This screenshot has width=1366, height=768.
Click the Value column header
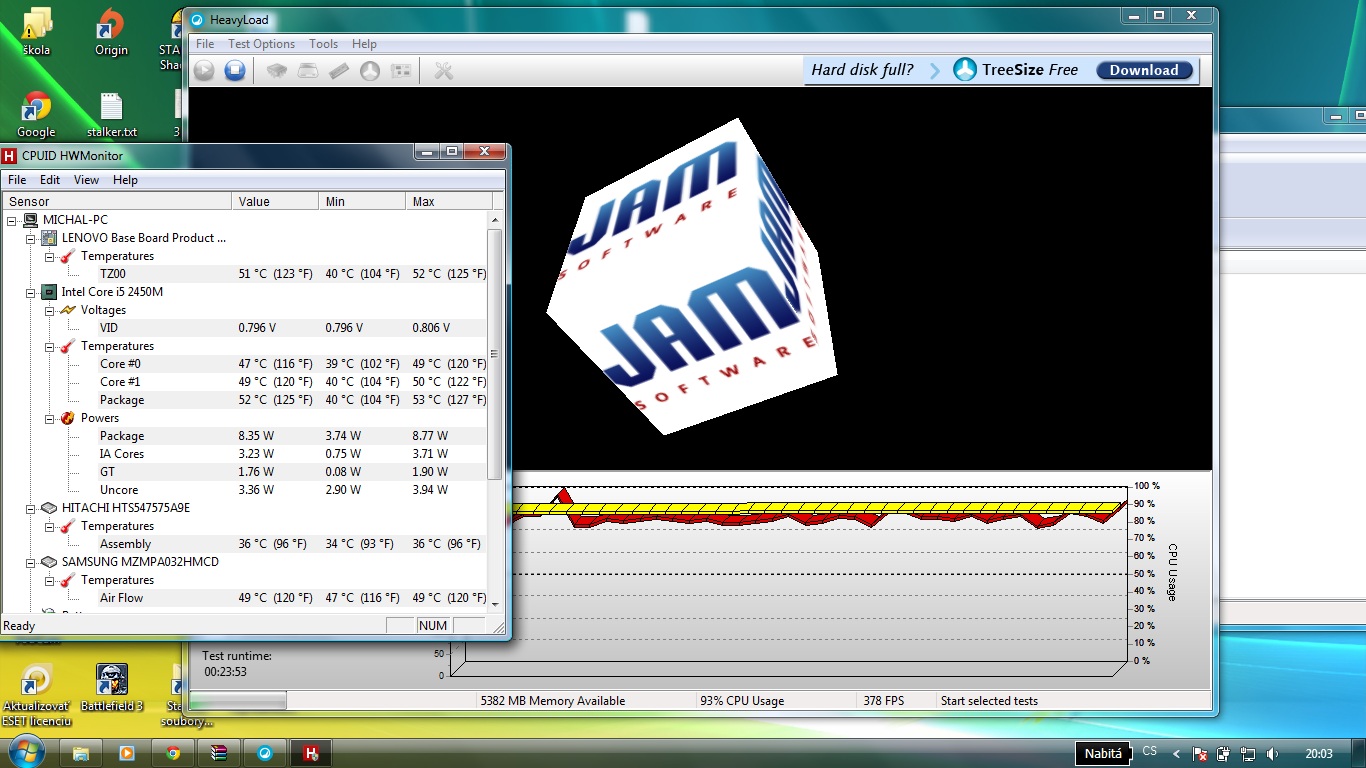[x=275, y=202]
